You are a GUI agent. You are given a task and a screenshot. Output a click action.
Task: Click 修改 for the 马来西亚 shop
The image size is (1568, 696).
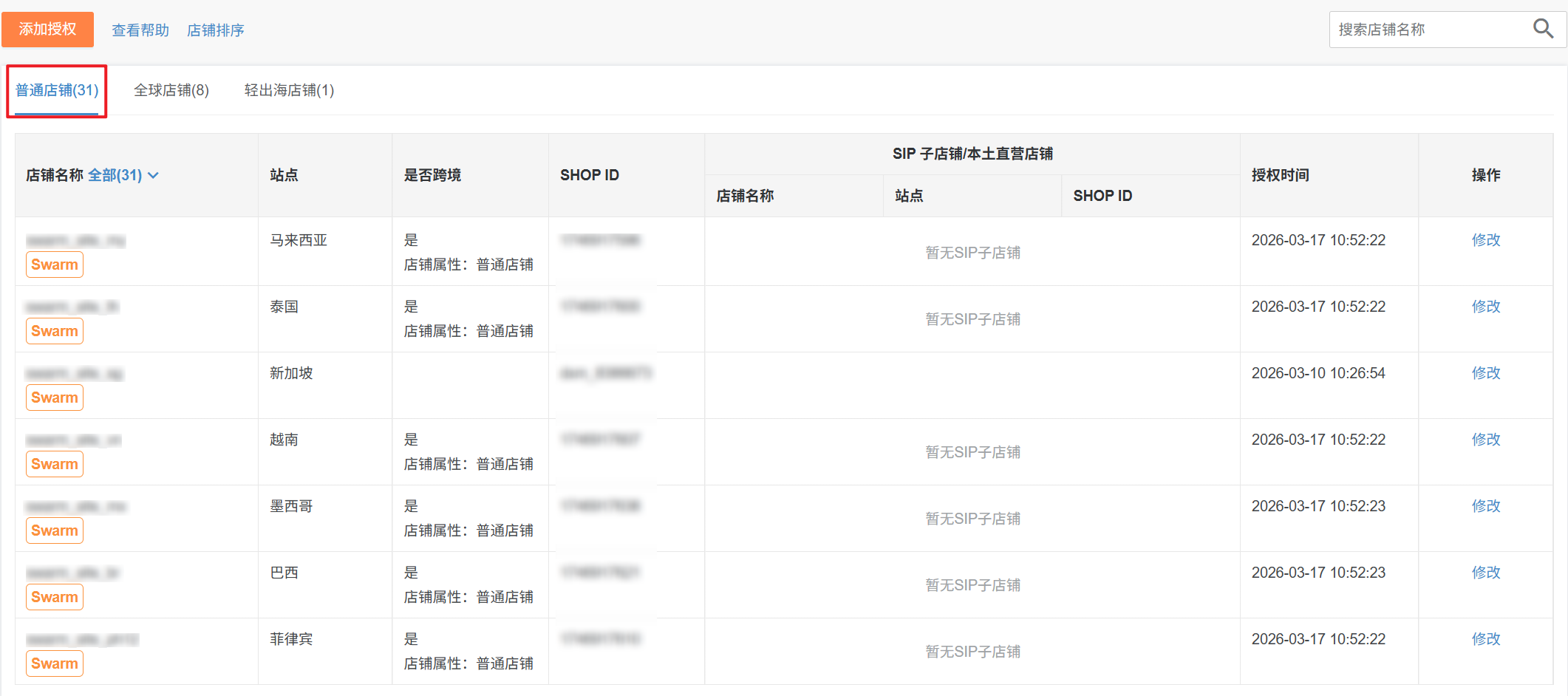click(1485, 240)
